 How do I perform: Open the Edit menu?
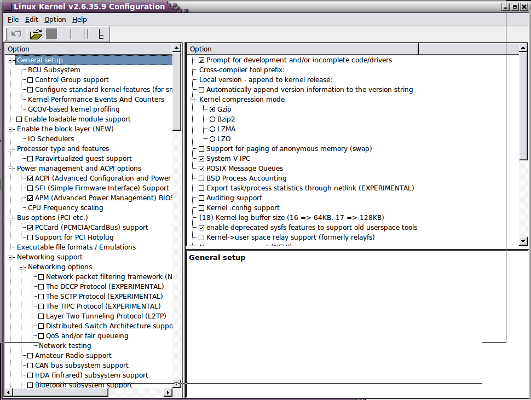click(31, 20)
